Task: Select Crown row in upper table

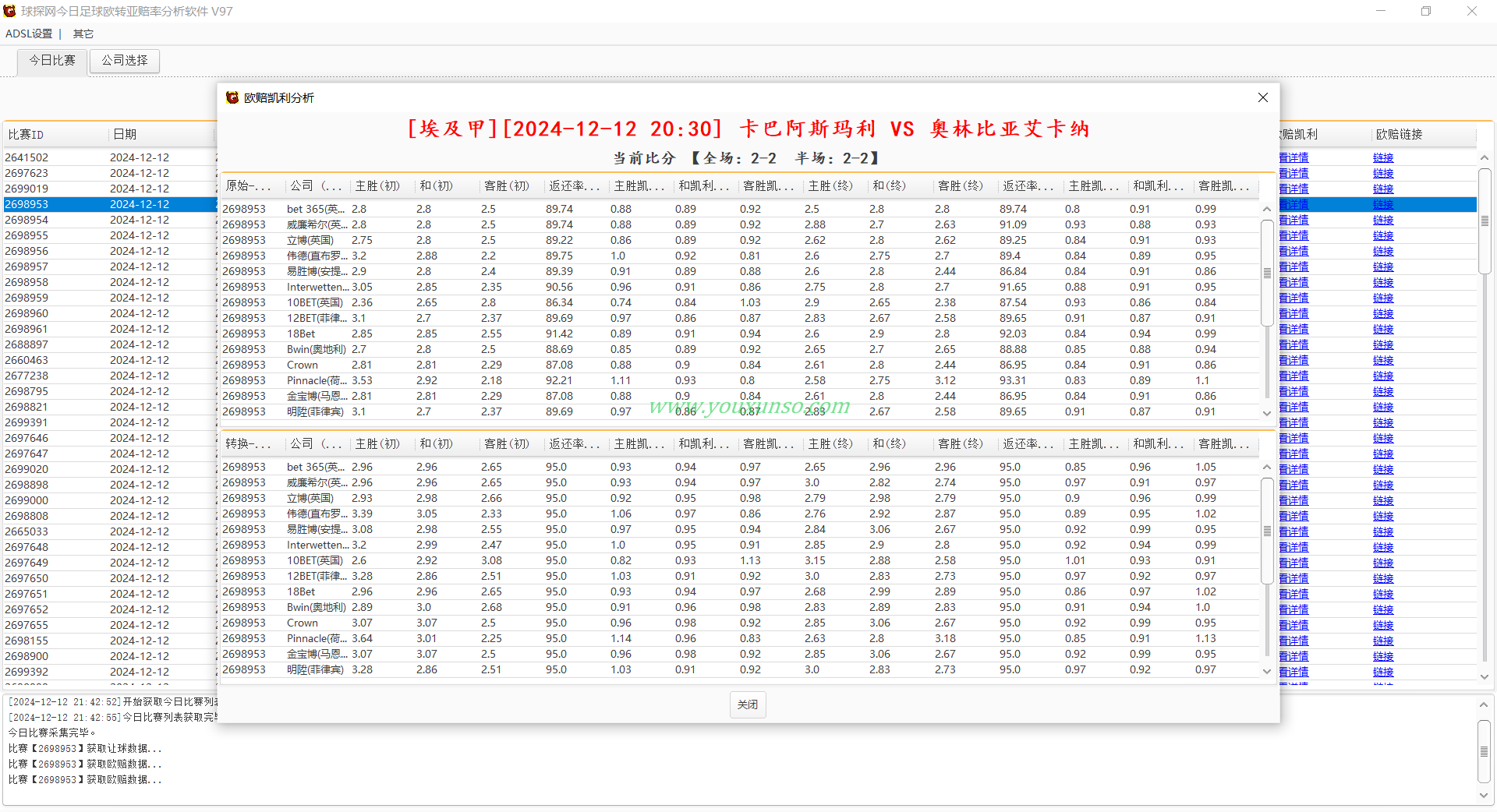Action: pos(740,365)
